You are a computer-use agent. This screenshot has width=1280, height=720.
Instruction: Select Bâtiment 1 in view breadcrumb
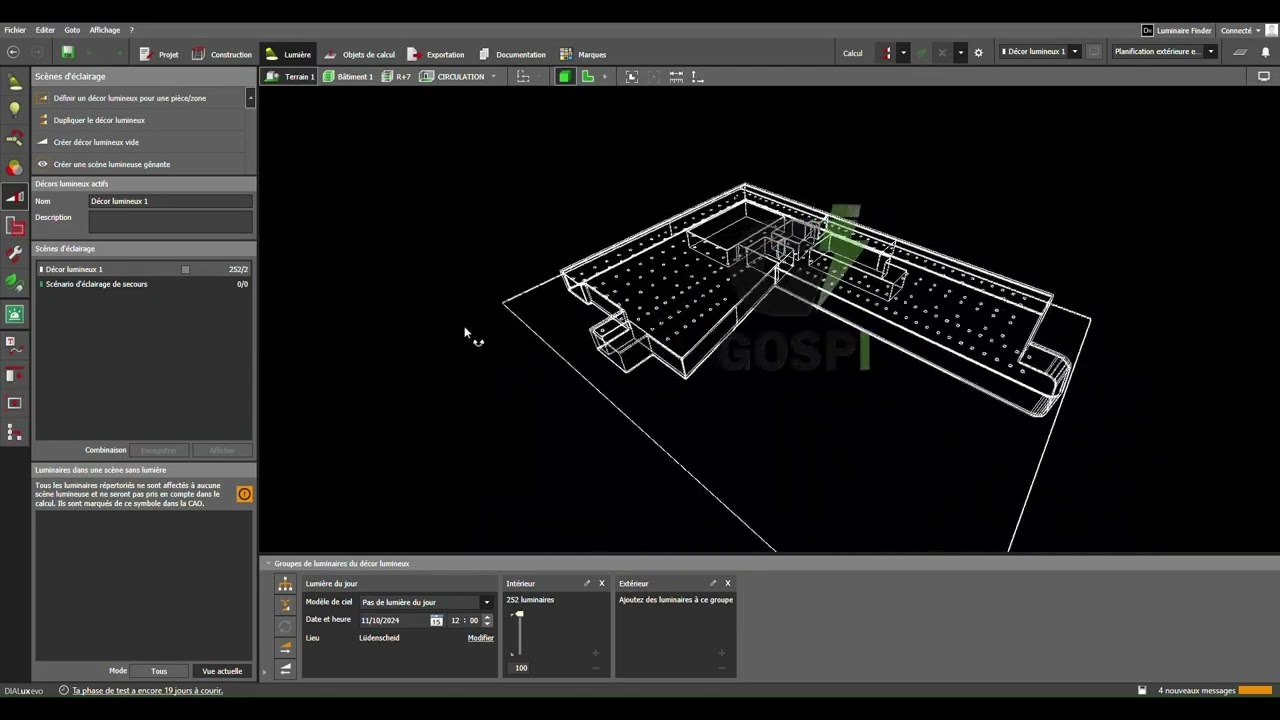[x=348, y=76]
